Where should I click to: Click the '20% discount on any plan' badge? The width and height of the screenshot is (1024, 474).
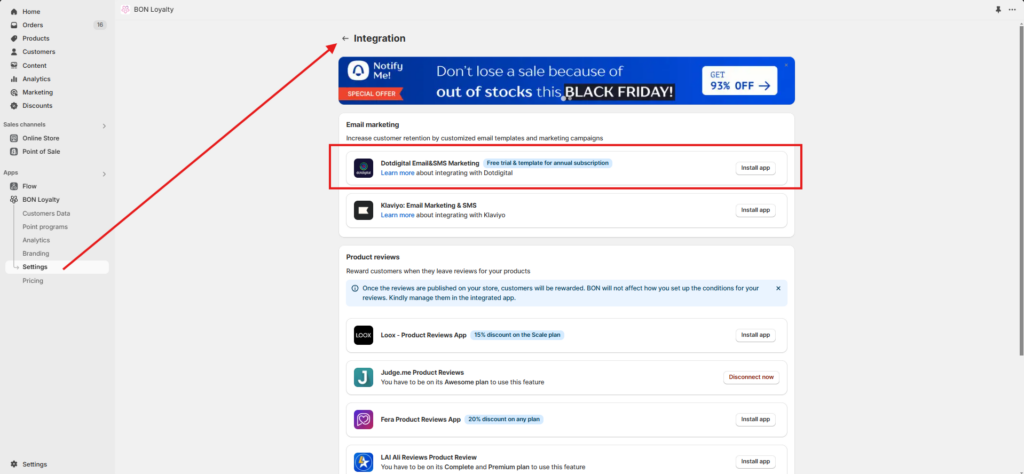click(504, 419)
